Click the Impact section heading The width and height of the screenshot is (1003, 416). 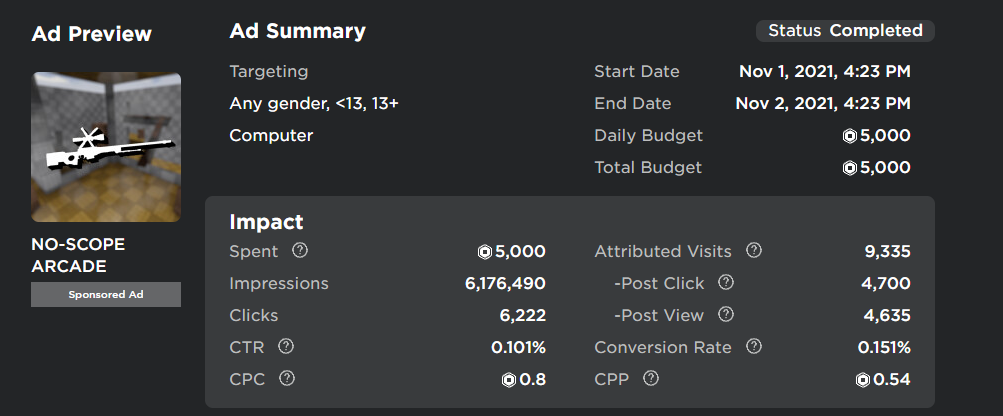(266, 222)
